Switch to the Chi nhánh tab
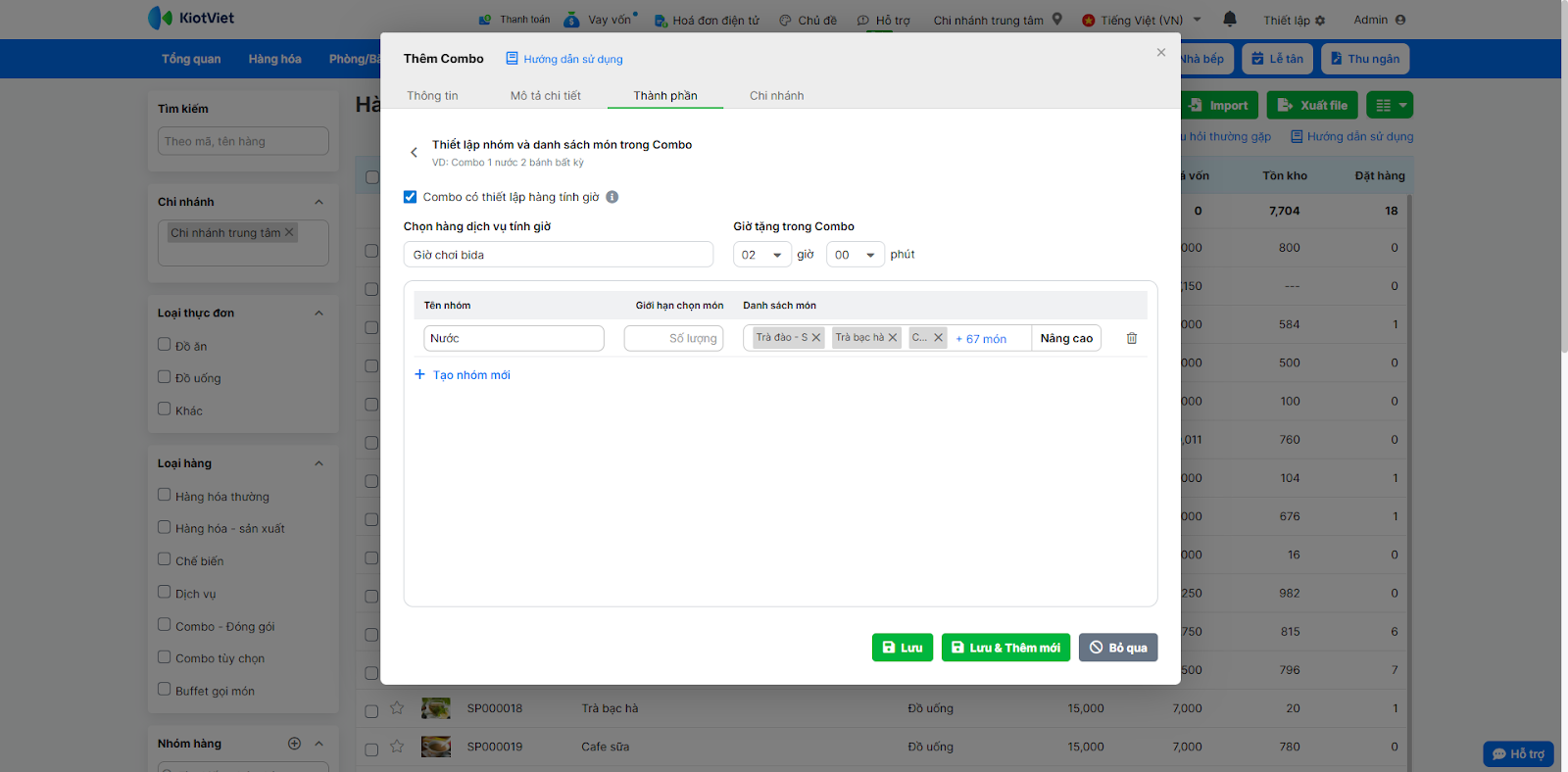Viewport: 1568px width, 772px height. coord(777,95)
